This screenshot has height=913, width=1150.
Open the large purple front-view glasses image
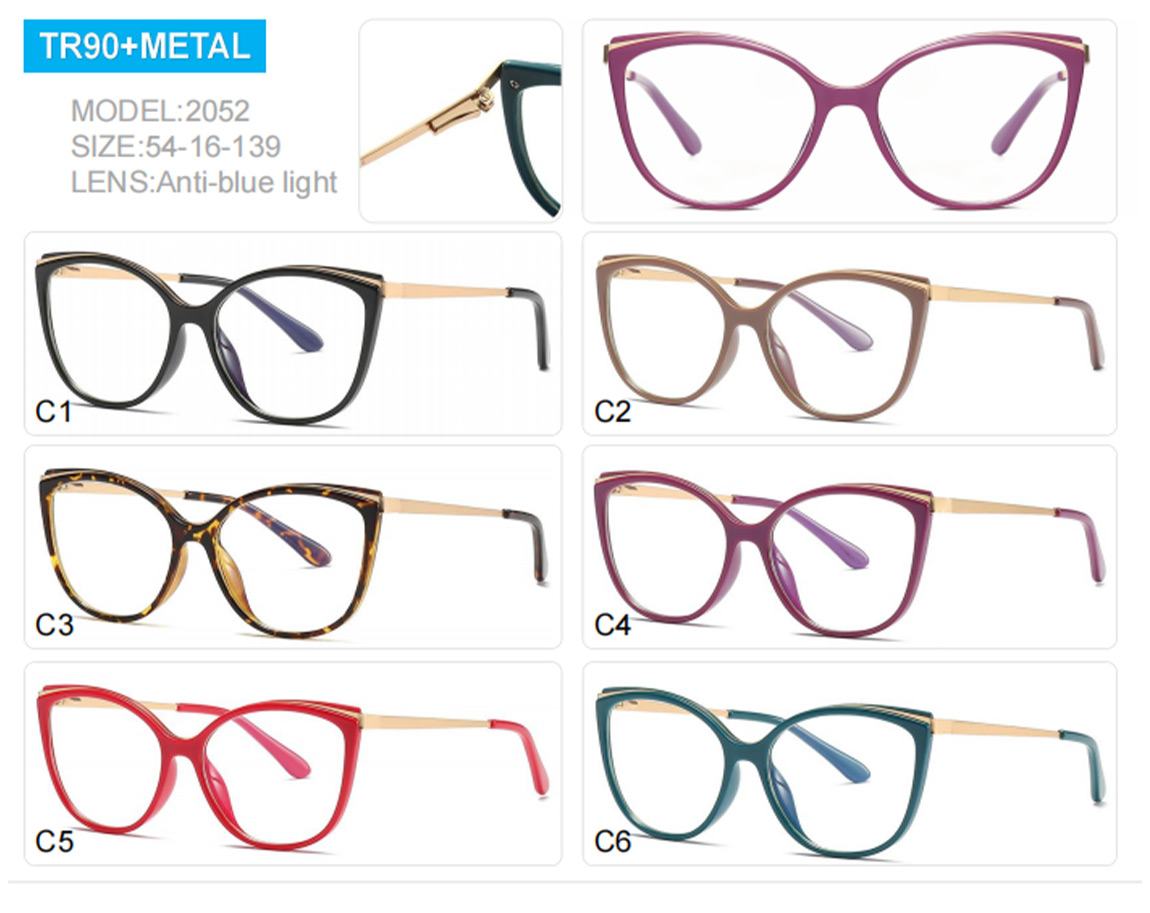point(849,121)
